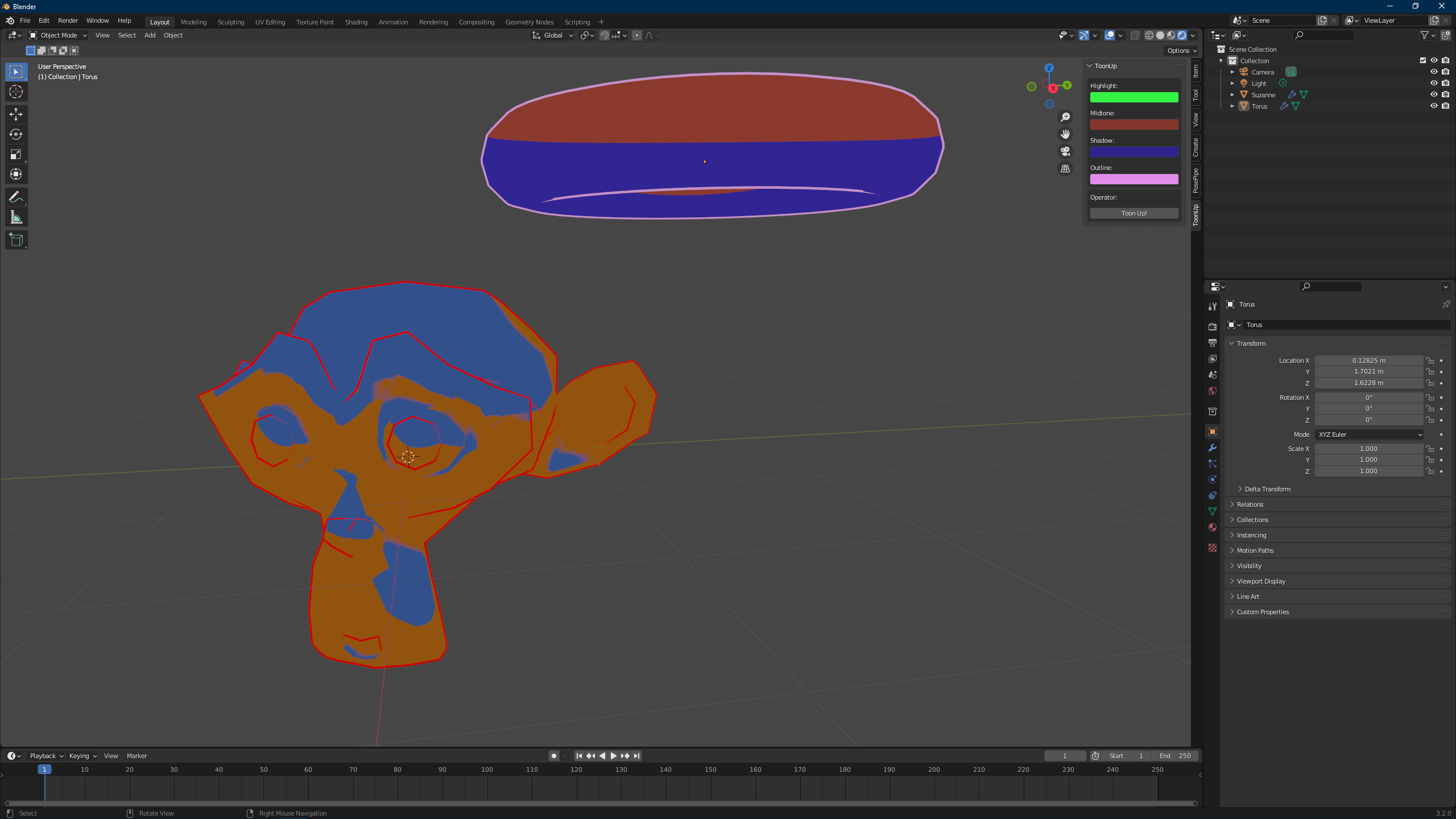This screenshot has width=1456, height=819.
Task: Open the Physics properties tab
Action: (x=1213, y=479)
